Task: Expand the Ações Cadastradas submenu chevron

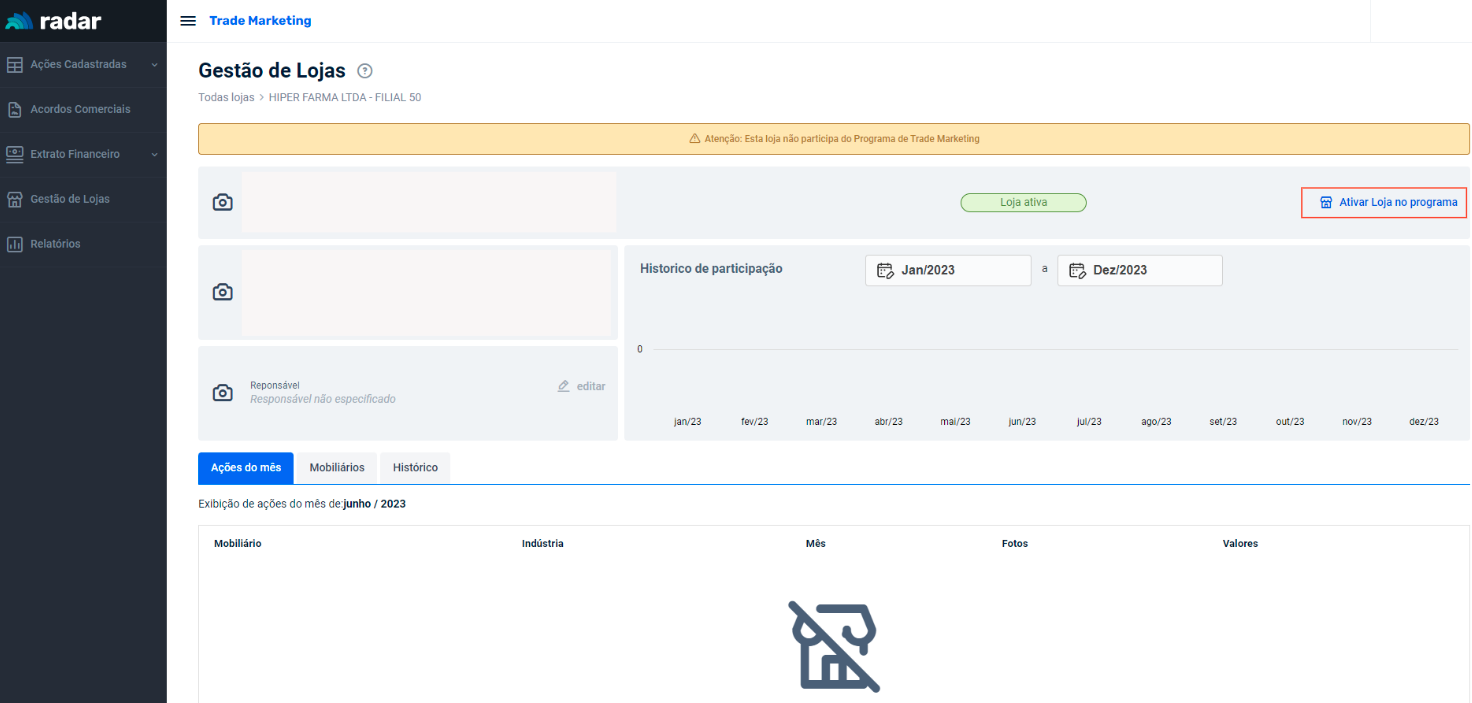Action: [154, 65]
